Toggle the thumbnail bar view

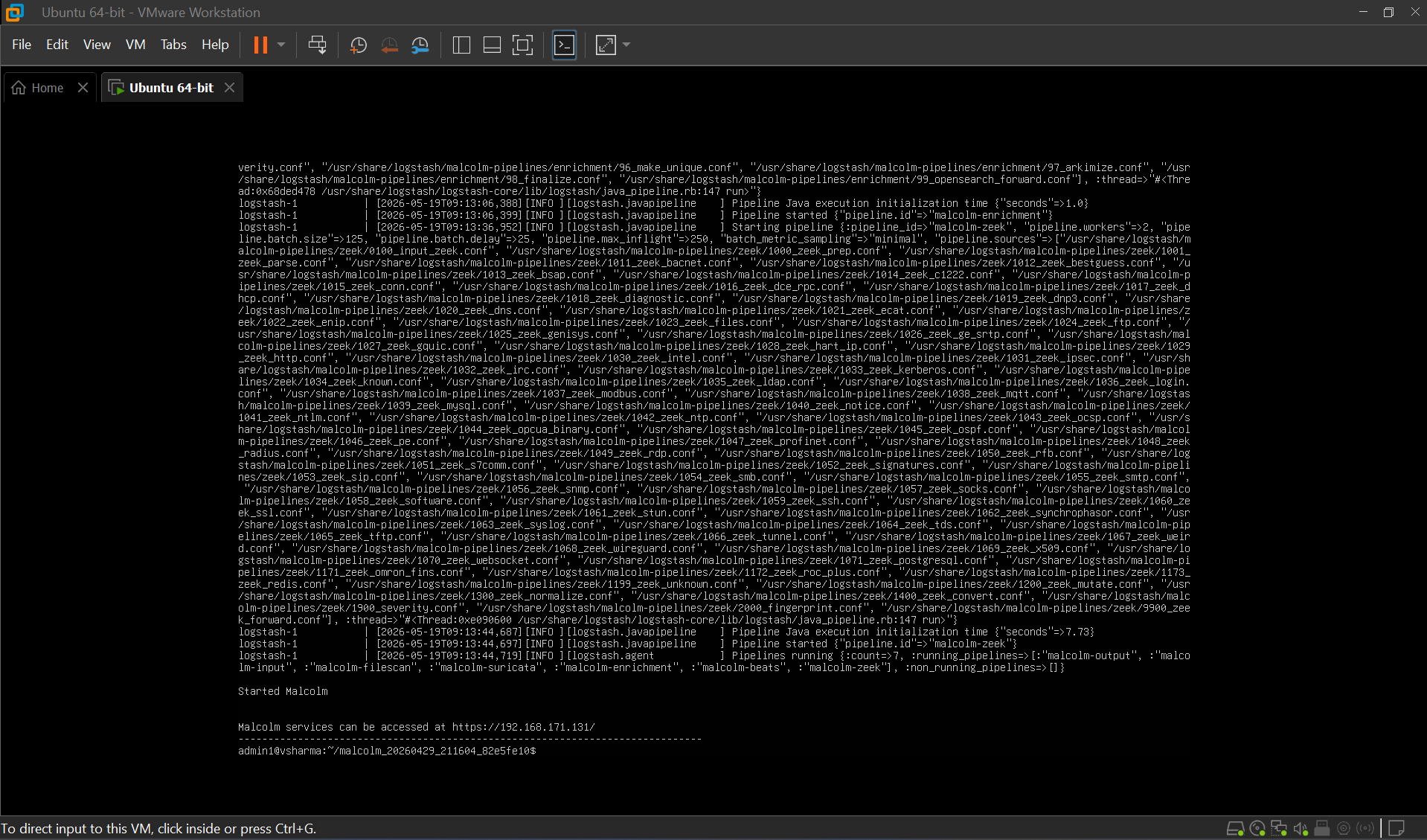(x=492, y=45)
